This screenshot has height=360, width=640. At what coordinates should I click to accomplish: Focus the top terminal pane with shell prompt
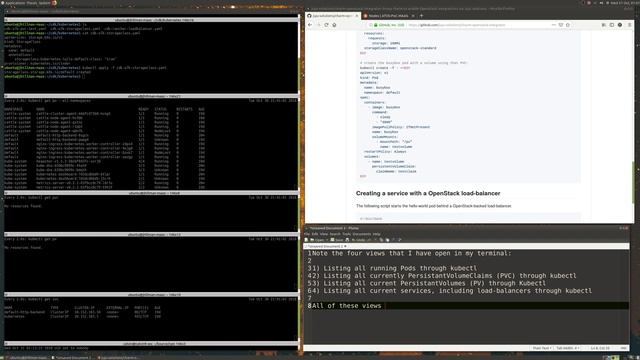point(151,57)
